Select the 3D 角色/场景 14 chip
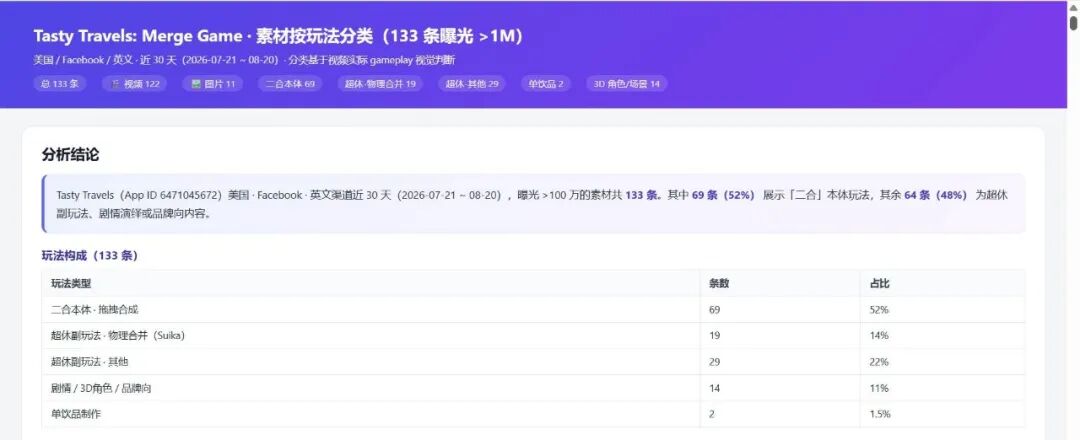The width and height of the screenshot is (1080, 440). [x=627, y=84]
